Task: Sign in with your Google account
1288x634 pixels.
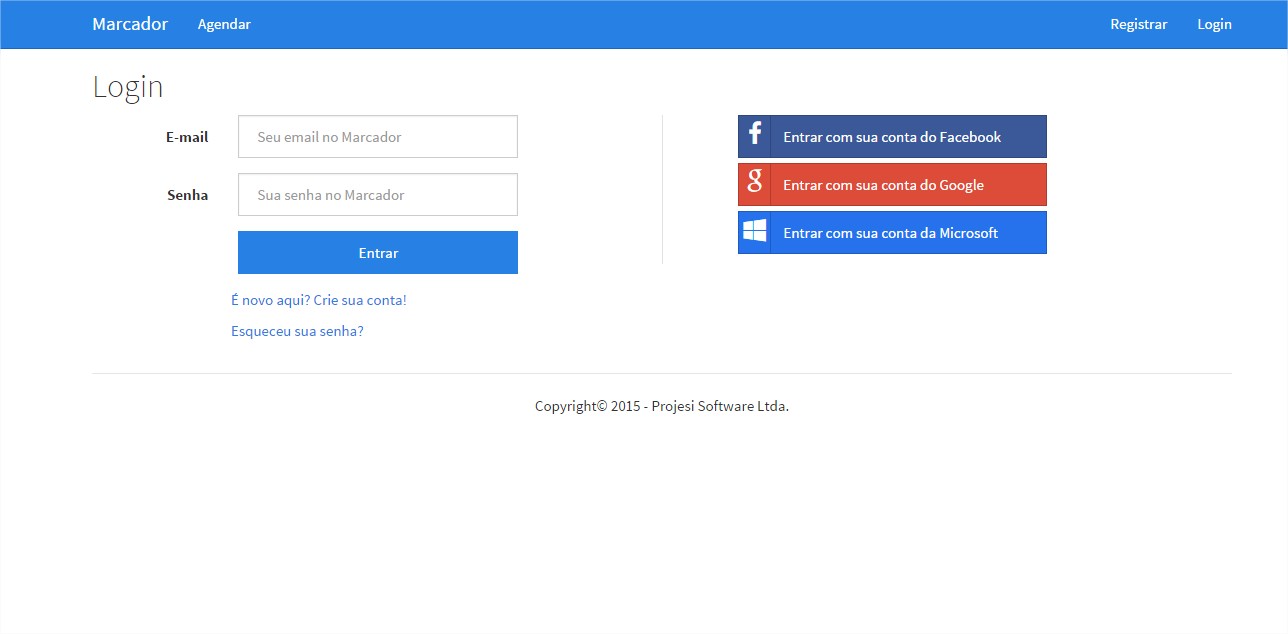Action: click(x=892, y=184)
